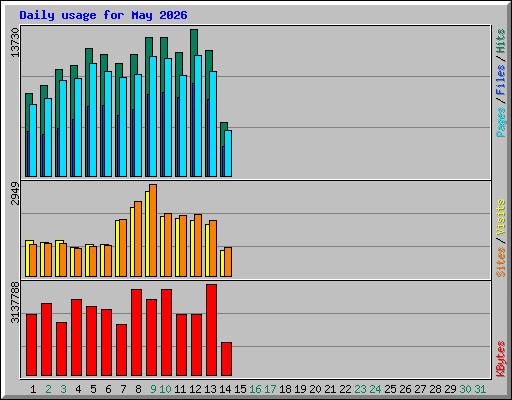The image size is (512, 400).
Task: Click day 25 on the x-axis
Action: point(390,389)
